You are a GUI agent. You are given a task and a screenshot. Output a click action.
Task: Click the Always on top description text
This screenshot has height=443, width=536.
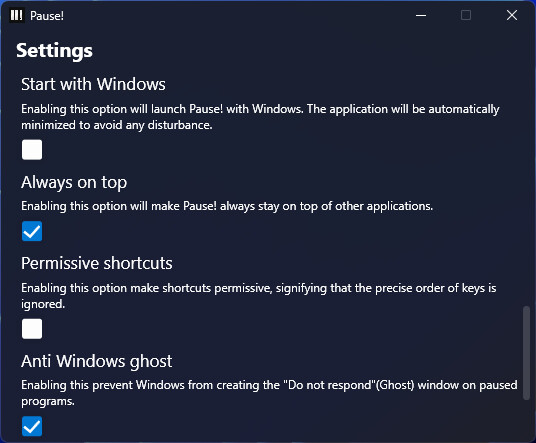227,206
